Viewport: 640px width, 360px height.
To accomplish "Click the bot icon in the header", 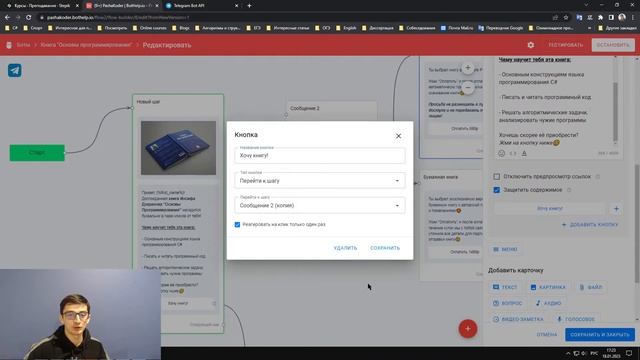I will pos(9,45).
